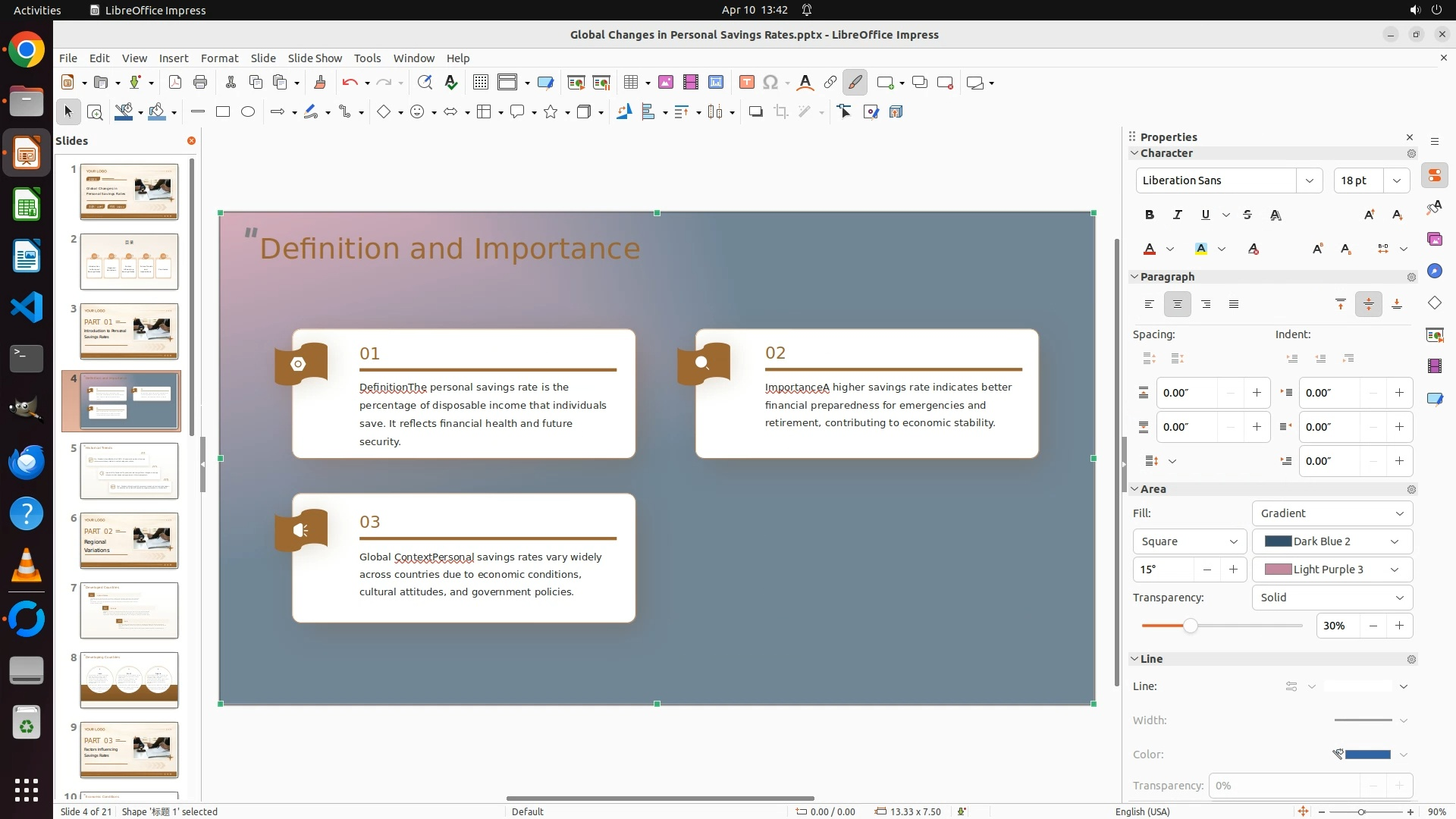This screenshot has width=1456, height=819.
Task: Toggle Bold in Character panel
Action: 1149,215
